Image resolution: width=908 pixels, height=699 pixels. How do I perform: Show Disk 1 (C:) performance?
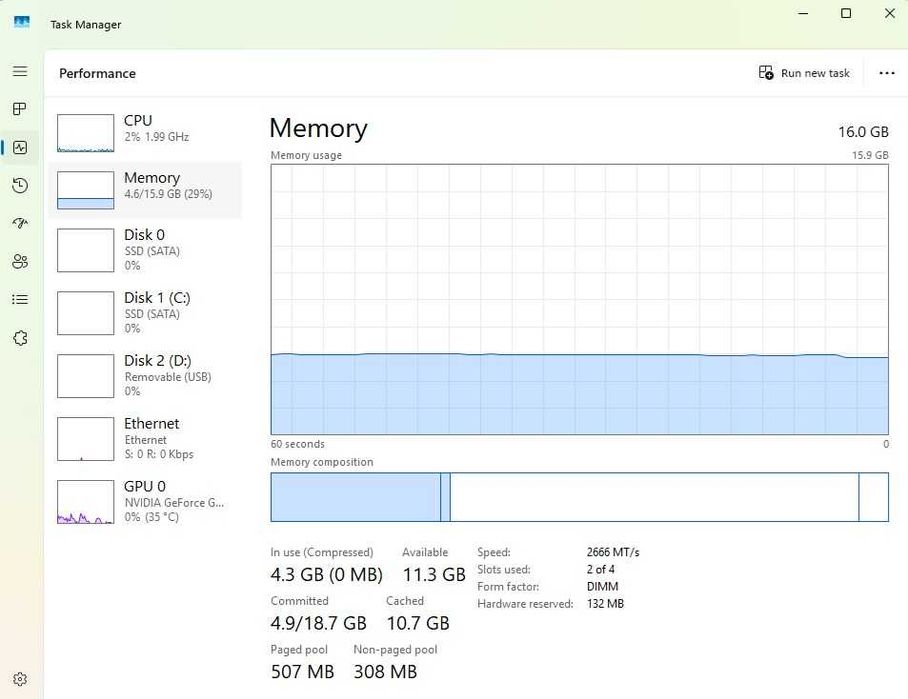[x=145, y=312]
